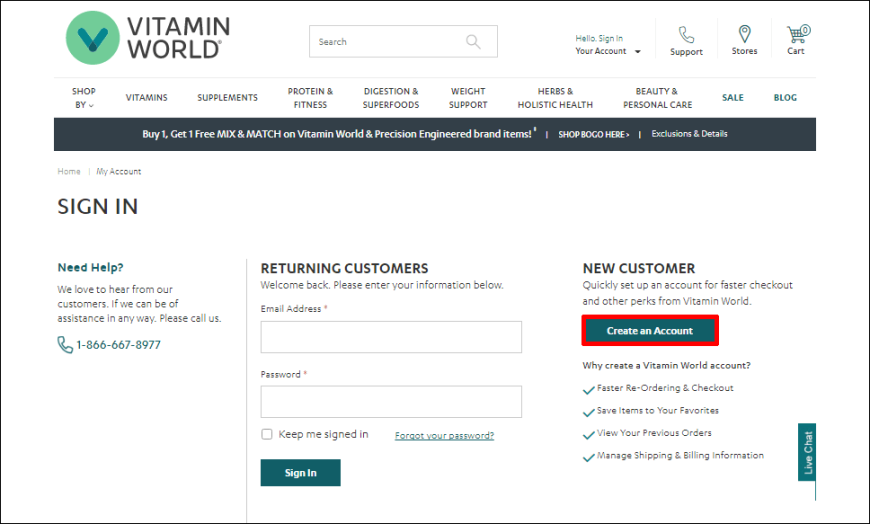Focus the Password field
The width and height of the screenshot is (870, 524).
[x=391, y=402]
